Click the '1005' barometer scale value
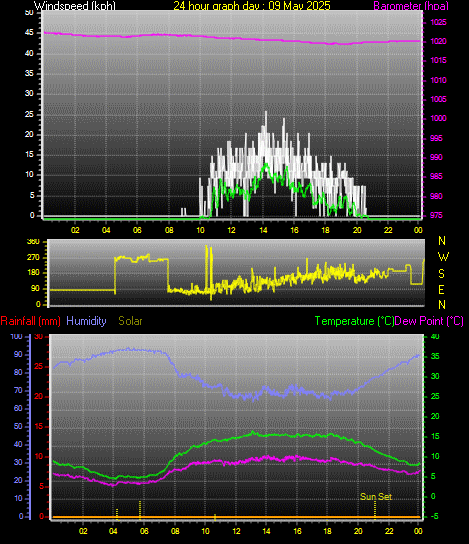 [438, 99]
